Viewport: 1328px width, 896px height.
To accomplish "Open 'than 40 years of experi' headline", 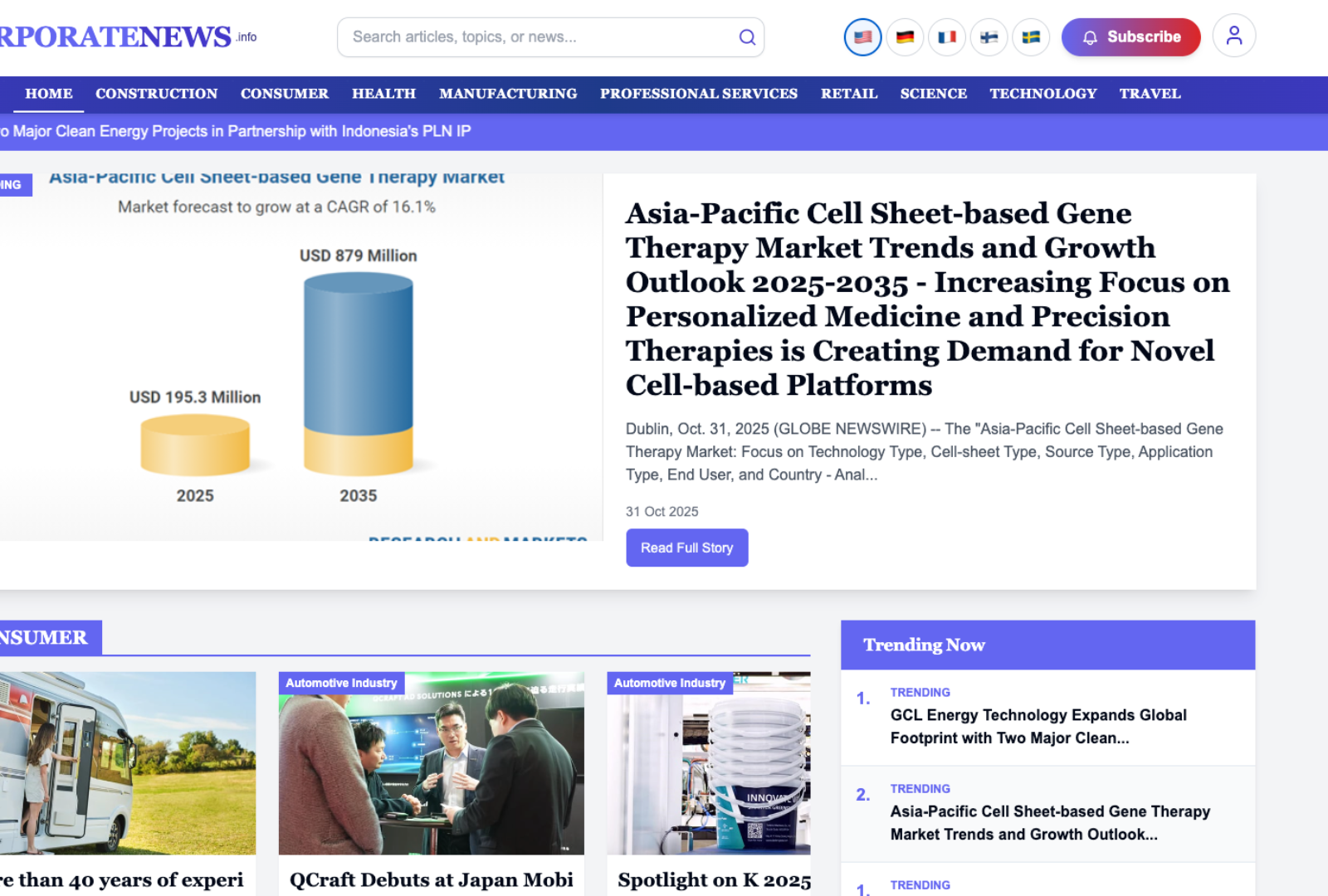I will coord(122,880).
